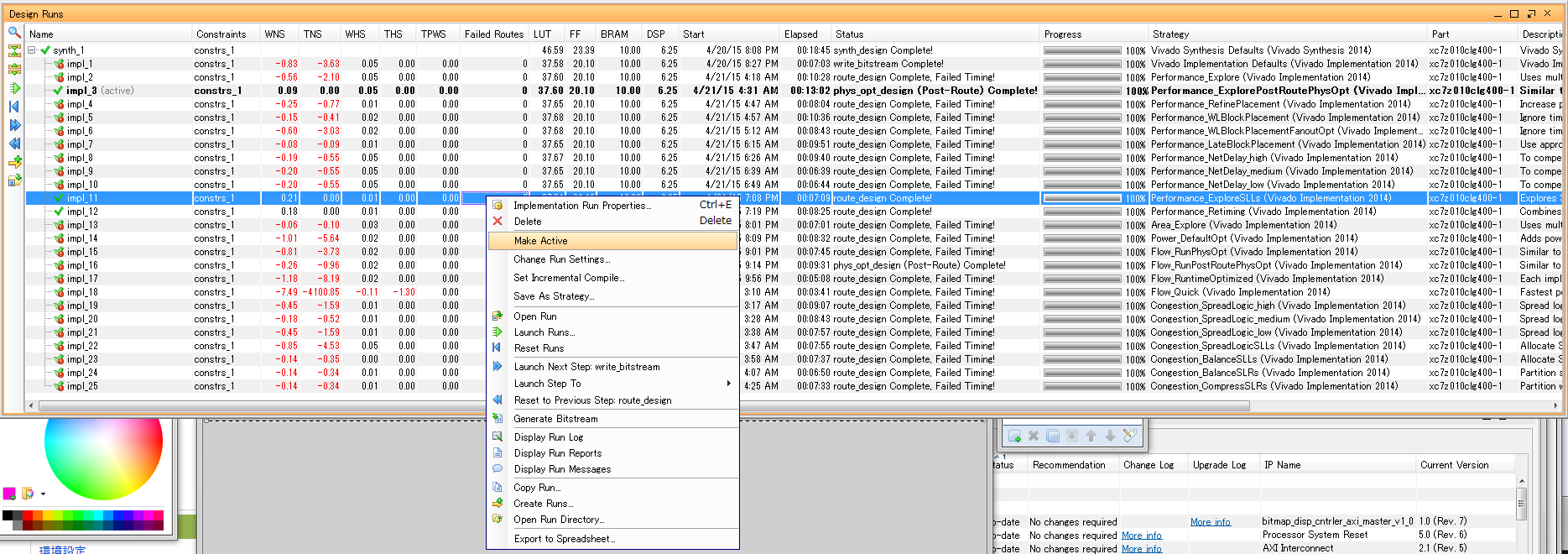The height and width of the screenshot is (554, 1568).
Task: Select the cyan swatch in palette row
Action: point(98,515)
